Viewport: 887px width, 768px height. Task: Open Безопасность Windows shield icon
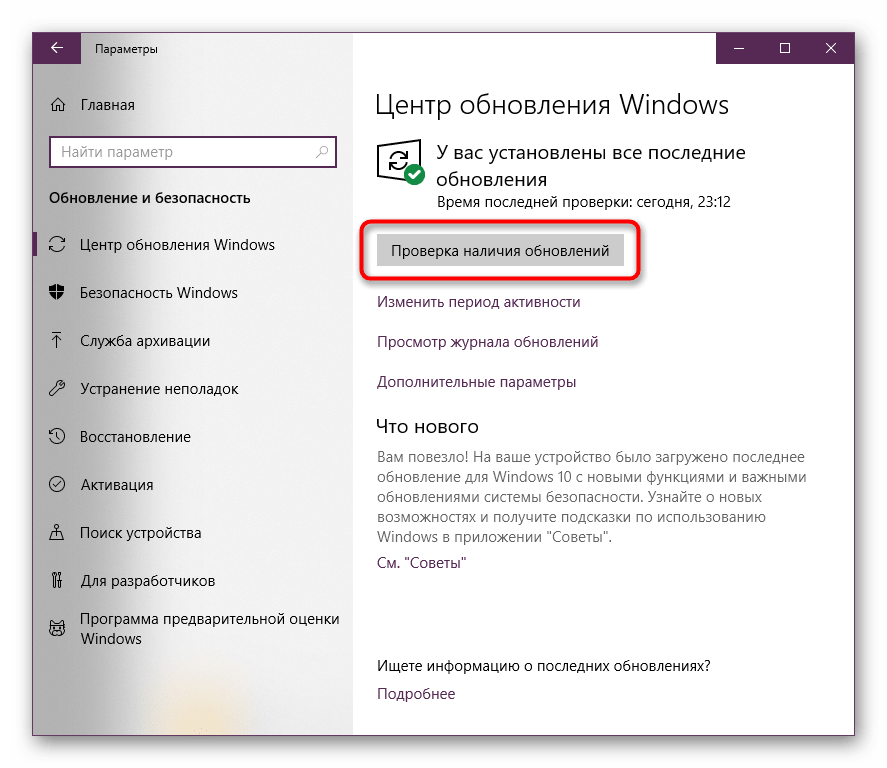pyautogui.click(x=57, y=292)
